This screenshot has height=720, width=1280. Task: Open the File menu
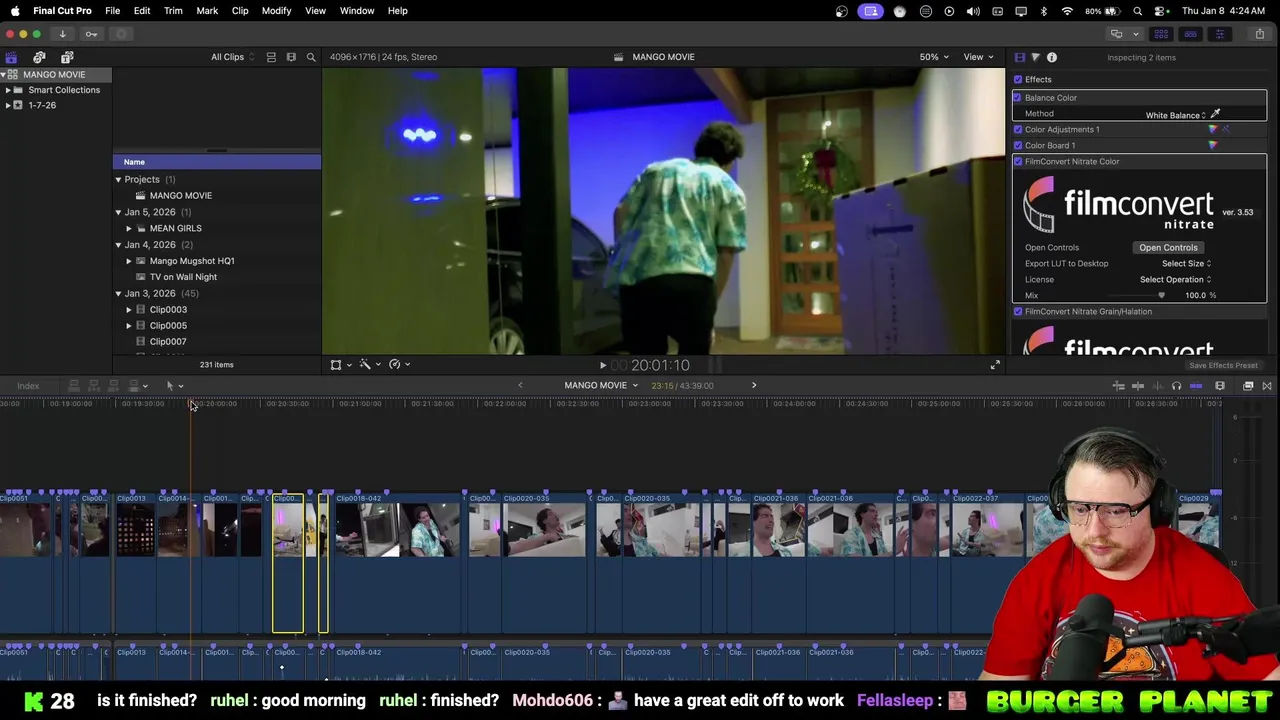(x=112, y=11)
